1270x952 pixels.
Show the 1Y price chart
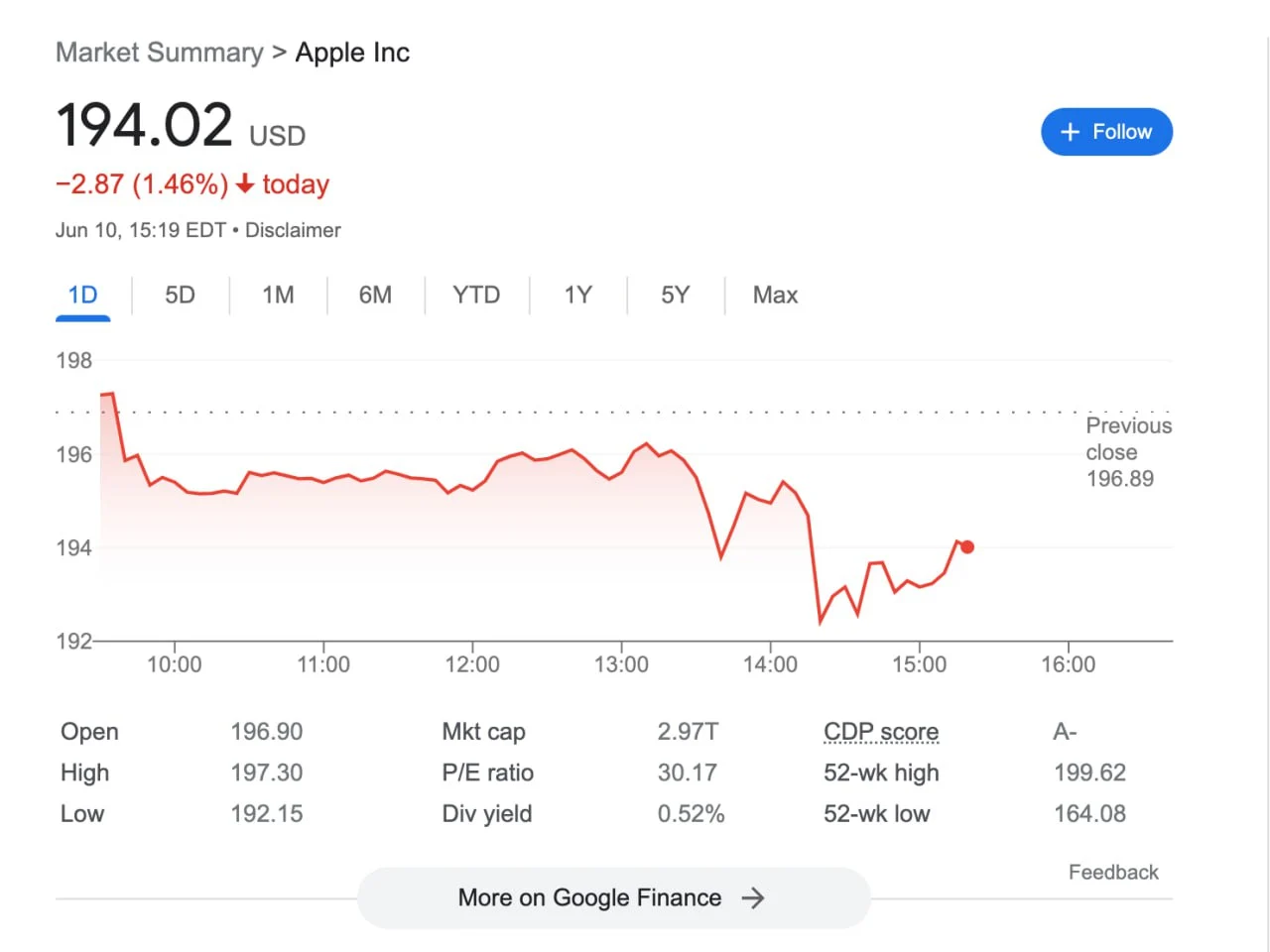pyautogui.click(x=577, y=296)
